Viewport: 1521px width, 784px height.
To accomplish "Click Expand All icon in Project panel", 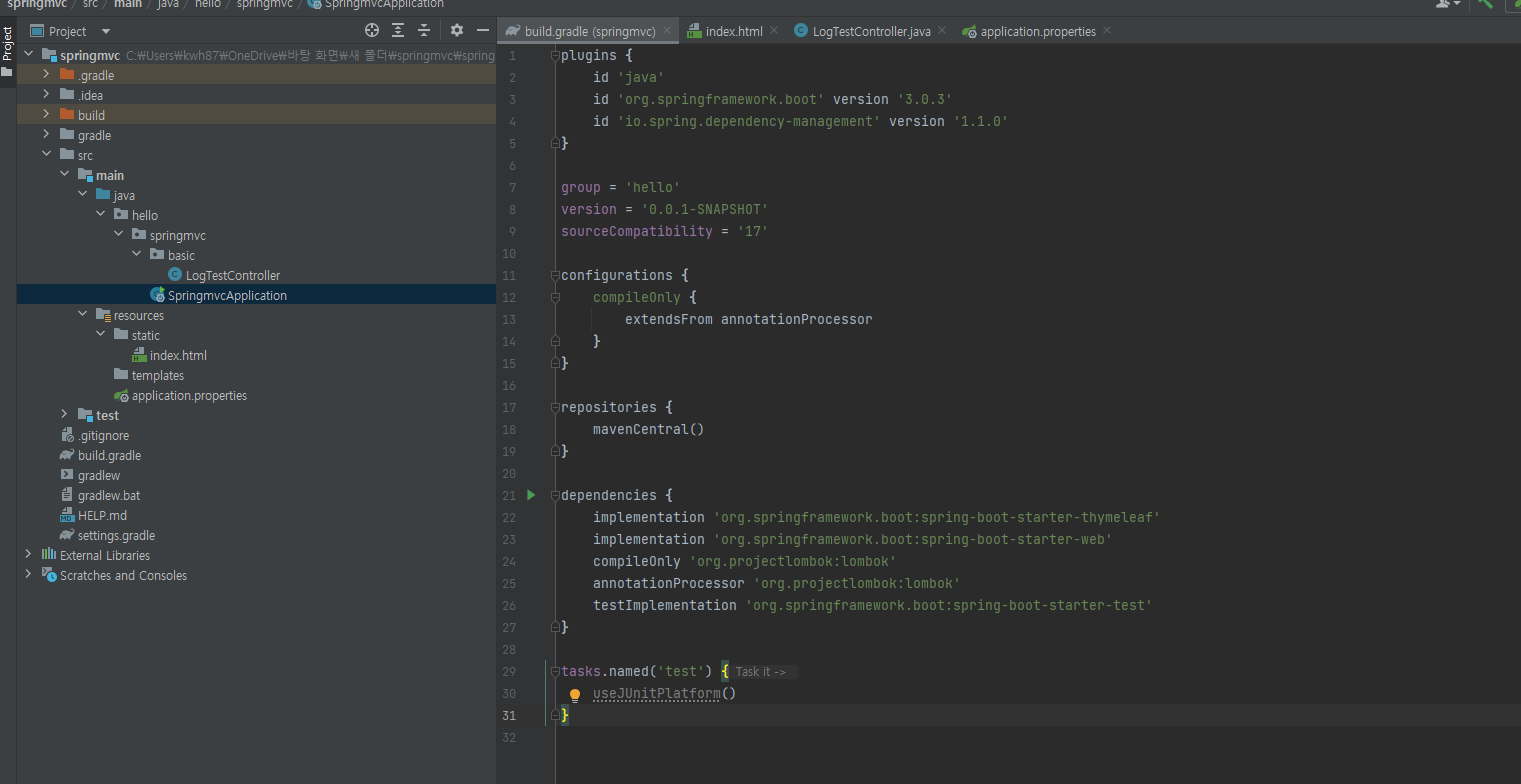I will [x=398, y=31].
